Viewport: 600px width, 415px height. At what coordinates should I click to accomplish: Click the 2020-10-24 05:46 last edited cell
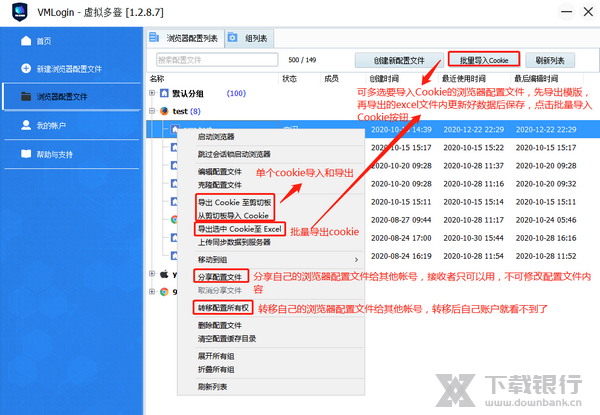[546, 220]
